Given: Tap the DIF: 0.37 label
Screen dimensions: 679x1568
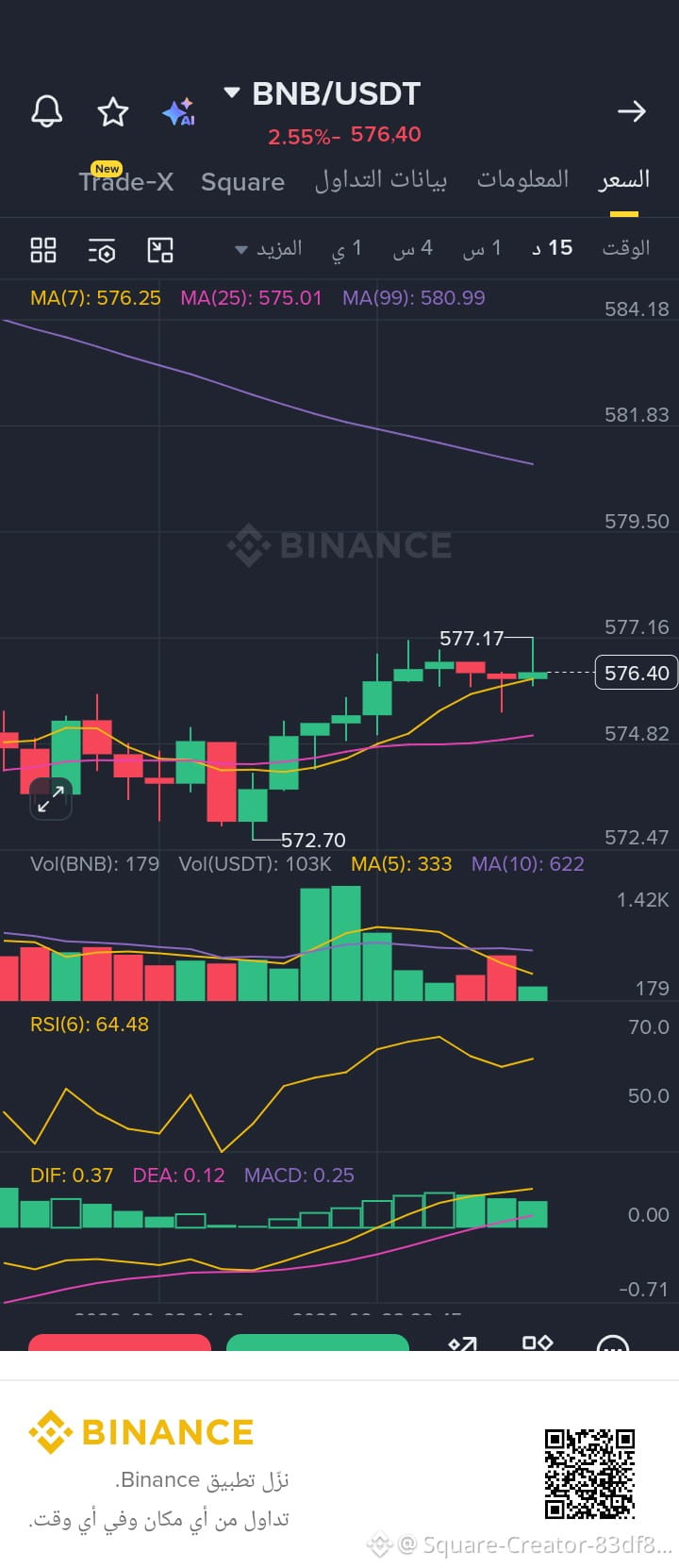Looking at the screenshot, I should [72, 1175].
